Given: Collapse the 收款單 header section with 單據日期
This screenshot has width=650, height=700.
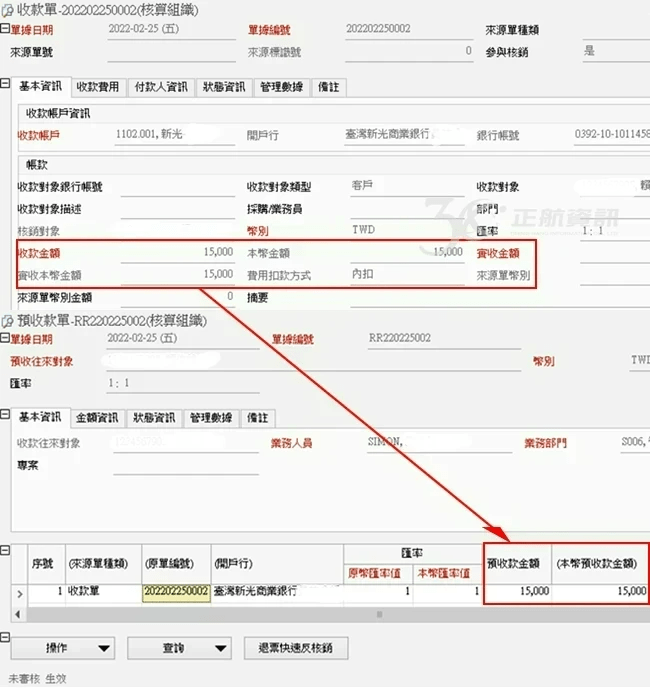Looking at the screenshot, I should coord(5,30).
